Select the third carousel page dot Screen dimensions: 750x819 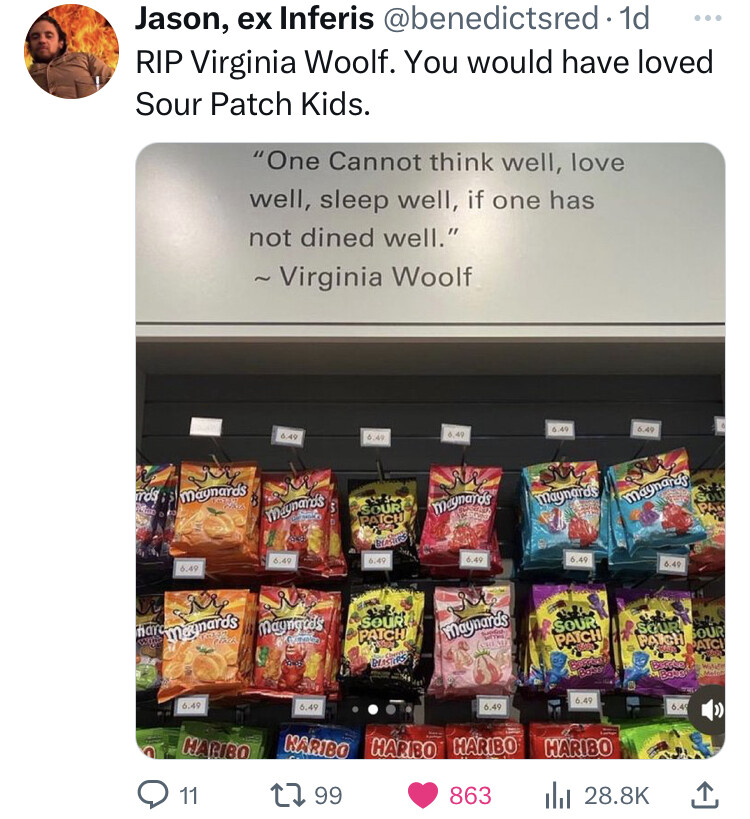point(391,710)
